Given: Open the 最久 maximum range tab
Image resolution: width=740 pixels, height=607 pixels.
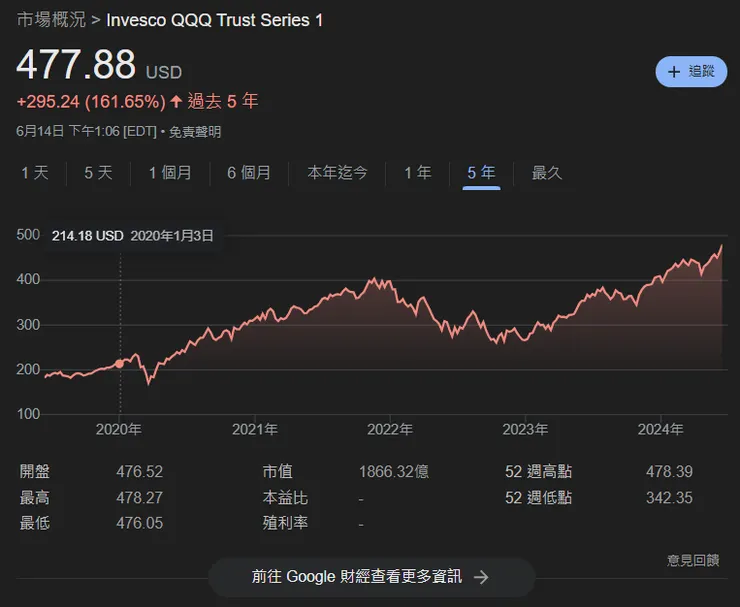Looking at the screenshot, I should (547, 173).
